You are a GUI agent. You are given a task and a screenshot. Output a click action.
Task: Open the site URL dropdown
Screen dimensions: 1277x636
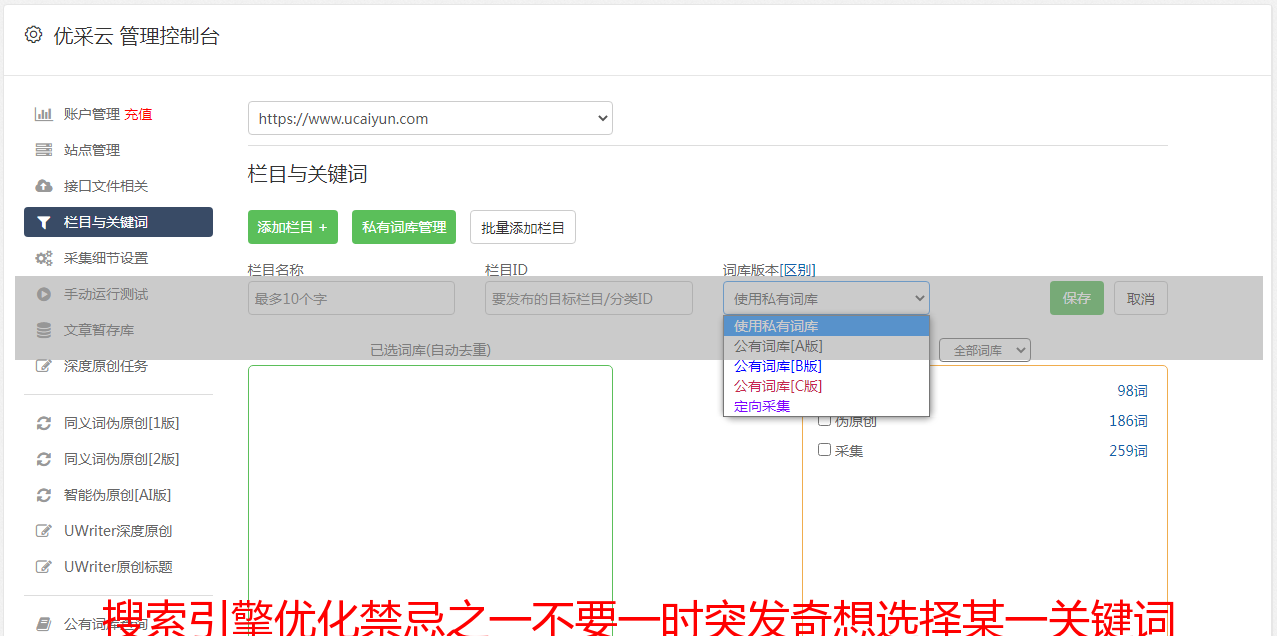[430, 118]
